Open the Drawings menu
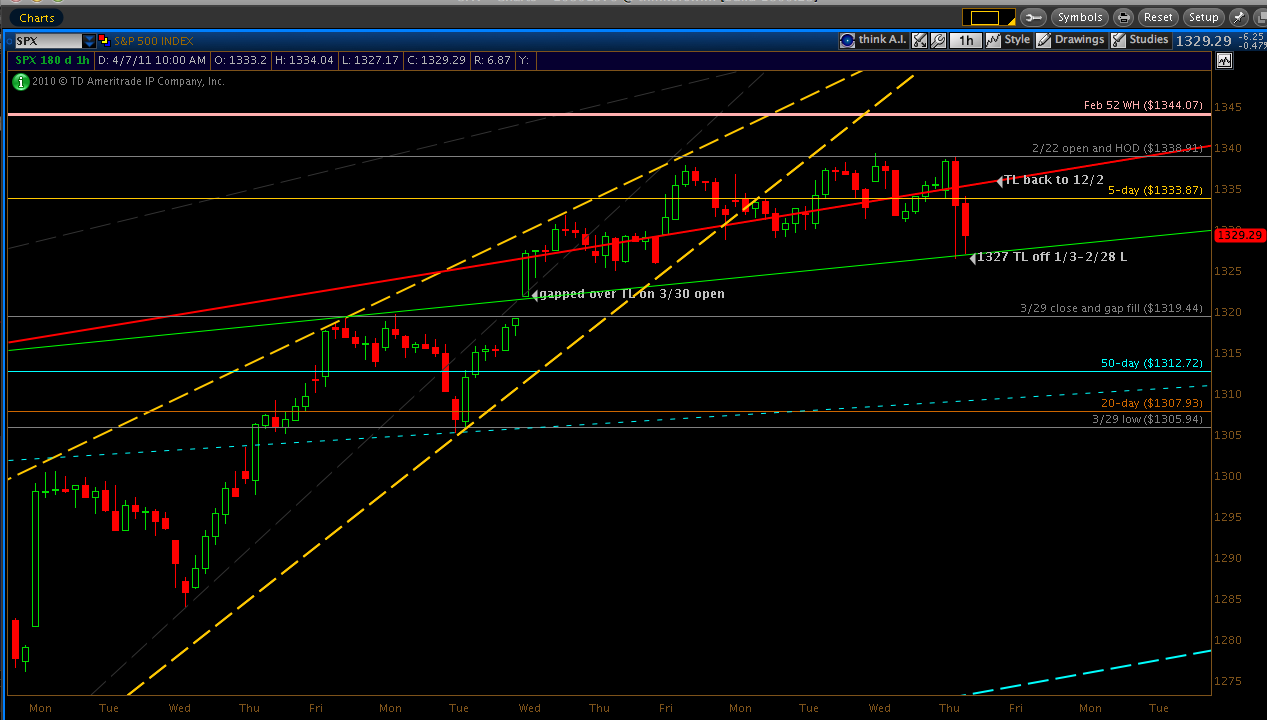This screenshot has width=1267, height=720. coord(1071,41)
